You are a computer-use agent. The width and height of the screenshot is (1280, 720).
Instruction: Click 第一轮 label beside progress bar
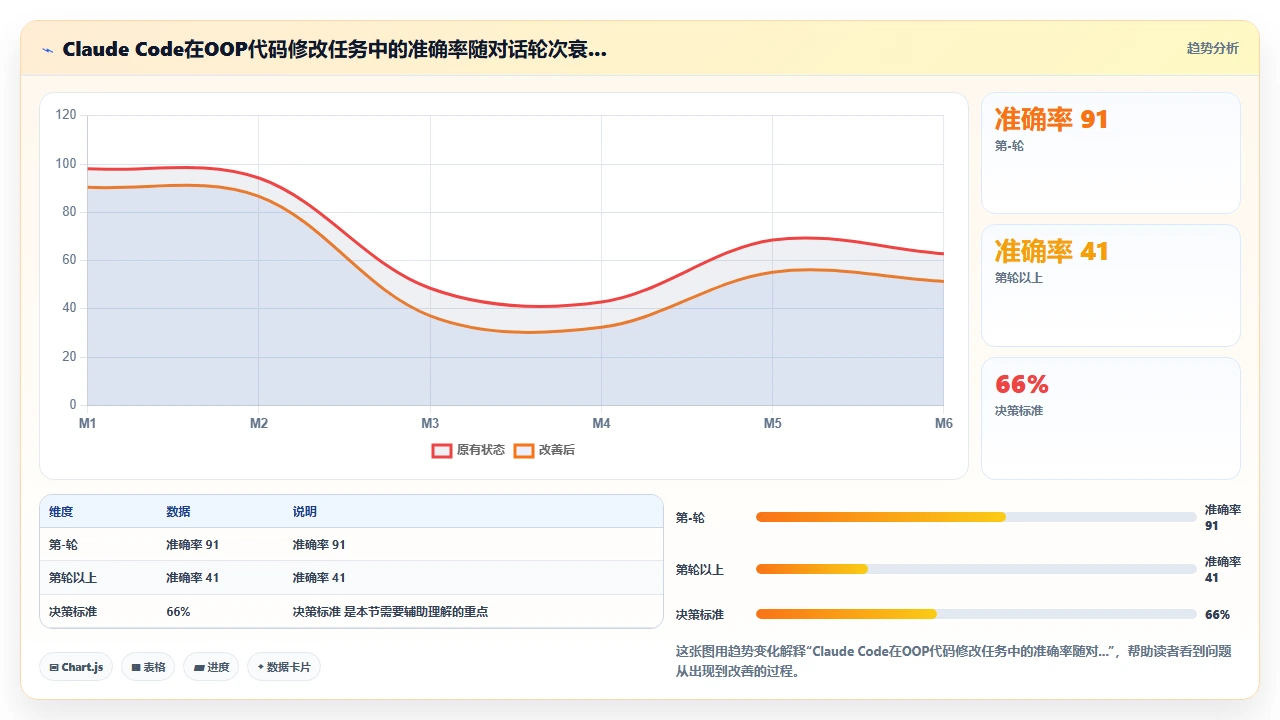tap(690, 518)
